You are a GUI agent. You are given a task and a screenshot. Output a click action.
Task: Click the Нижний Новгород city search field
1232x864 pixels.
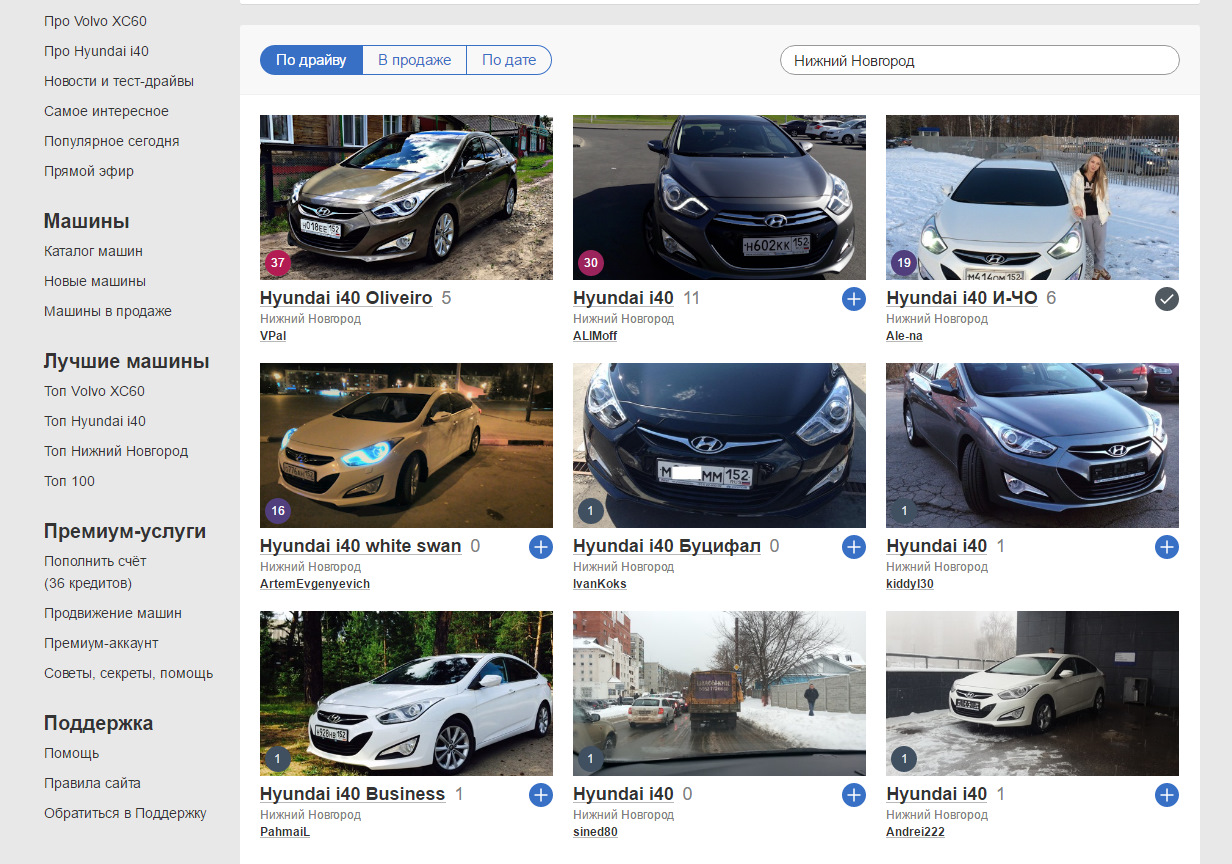[x=979, y=60]
